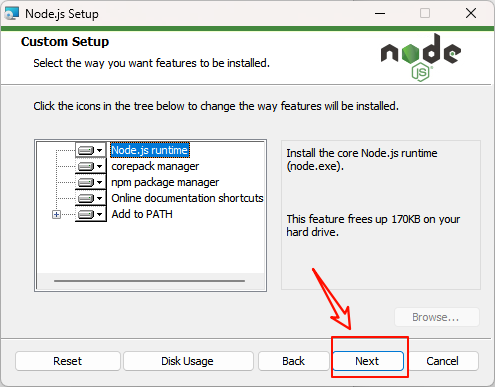Open the dropdown arrow beside Node.js runtime
The width and height of the screenshot is (495, 387).
click(x=99, y=151)
